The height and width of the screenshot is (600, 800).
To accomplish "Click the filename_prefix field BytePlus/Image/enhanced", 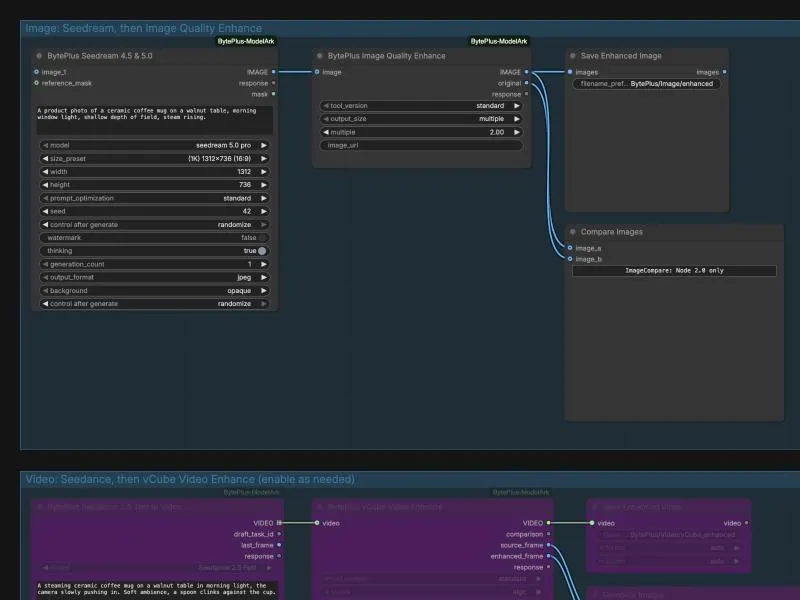I will 646,84.
